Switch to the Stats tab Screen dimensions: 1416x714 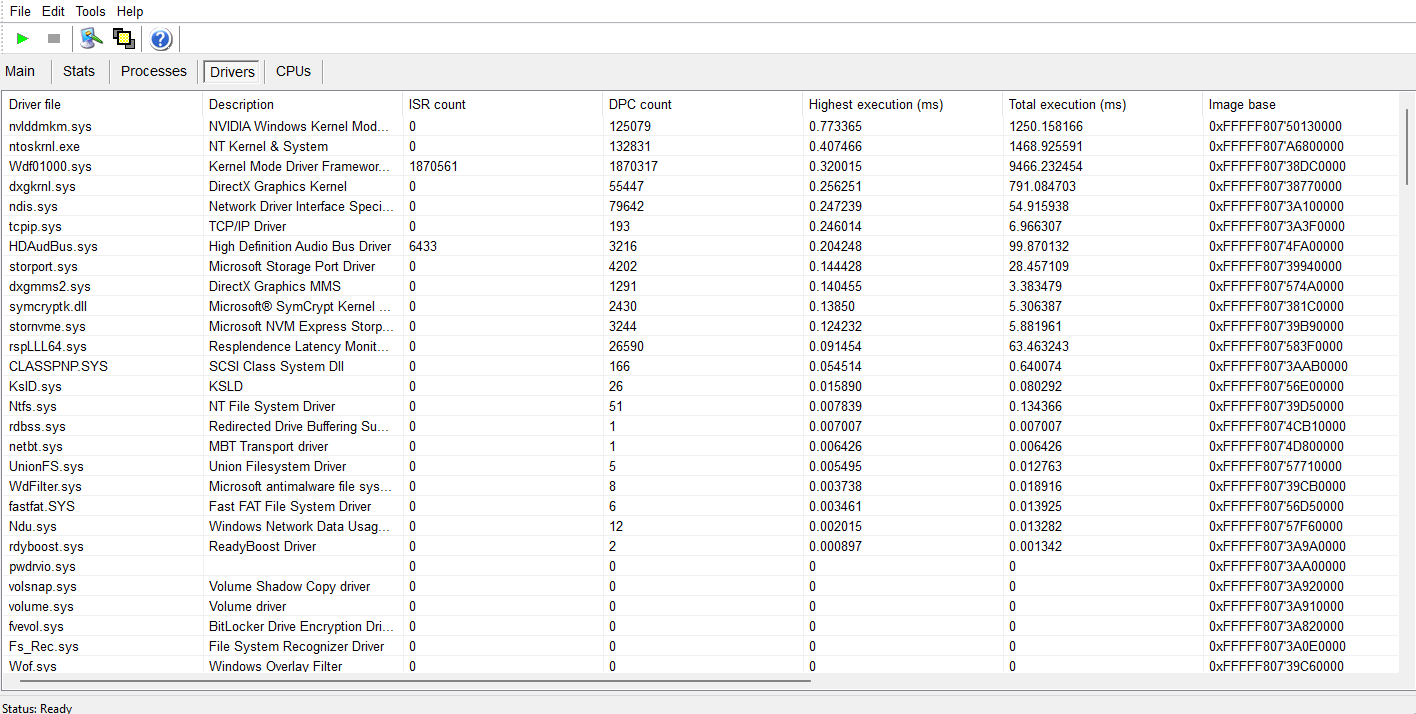tap(79, 71)
